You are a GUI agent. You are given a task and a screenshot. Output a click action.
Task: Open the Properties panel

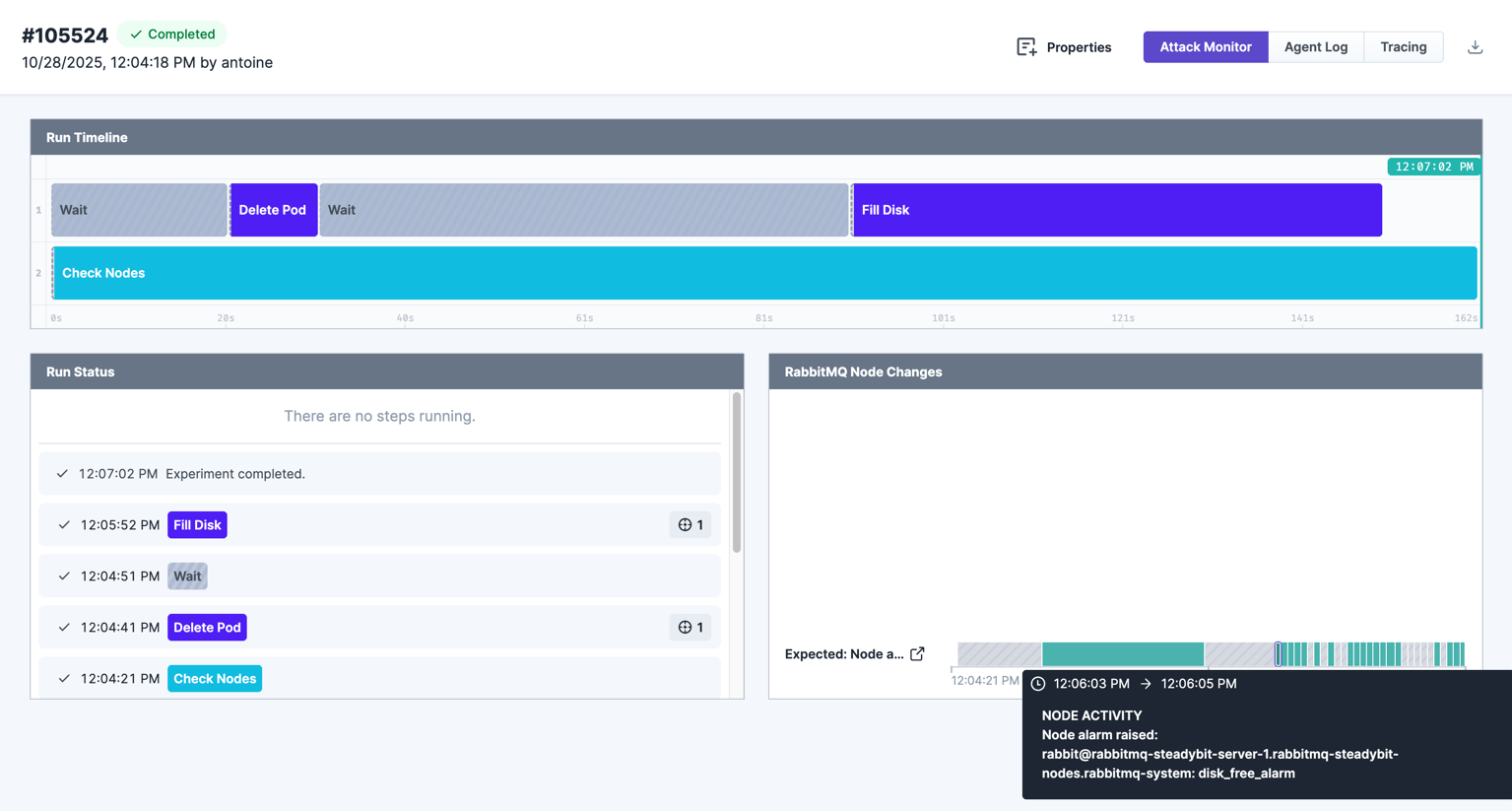(x=1065, y=46)
